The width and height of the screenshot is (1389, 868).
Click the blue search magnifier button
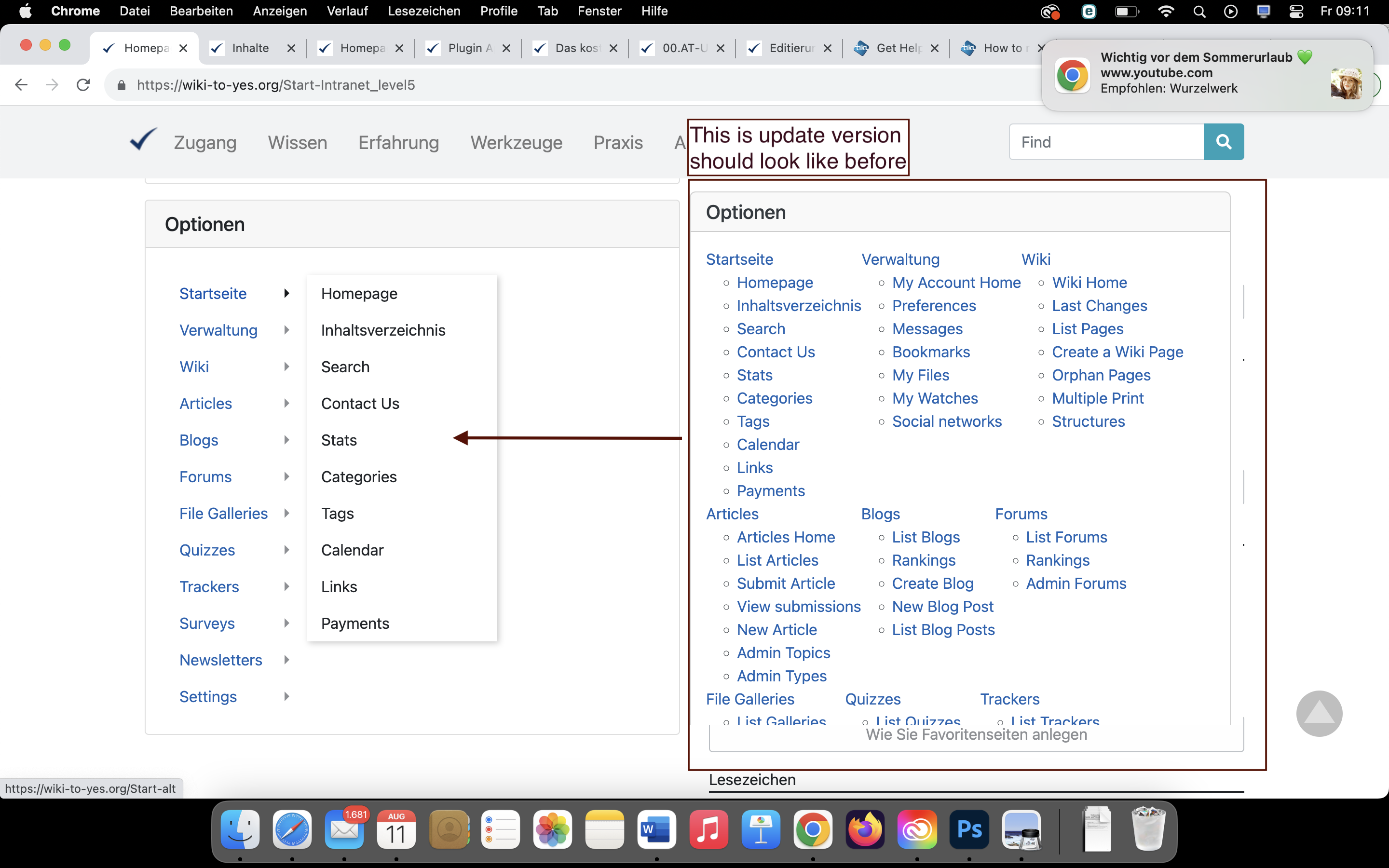click(x=1223, y=142)
